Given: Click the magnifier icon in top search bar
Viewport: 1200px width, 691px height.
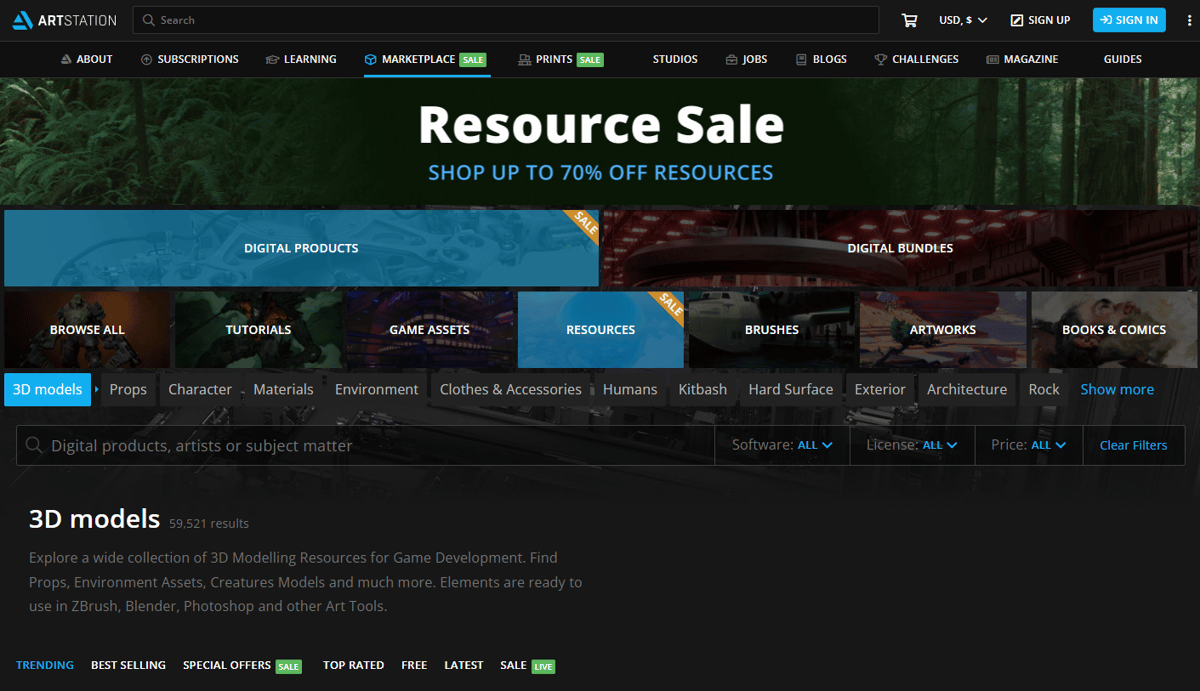Looking at the screenshot, I should (x=149, y=20).
